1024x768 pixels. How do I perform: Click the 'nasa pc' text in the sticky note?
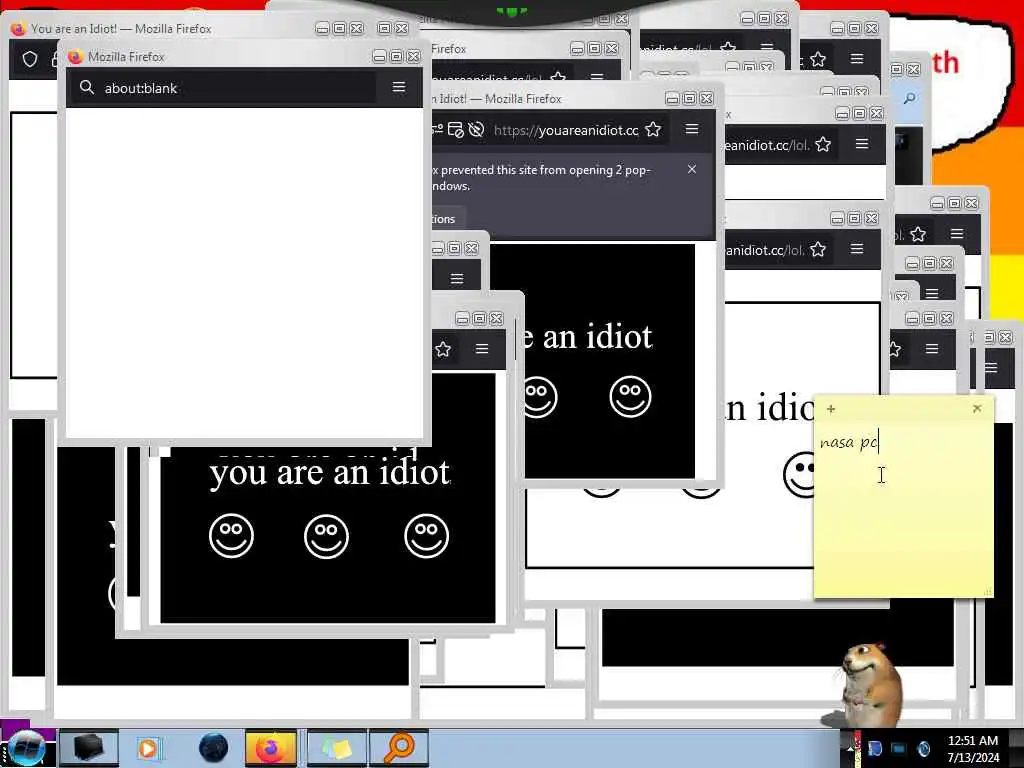[x=849, y=443]
